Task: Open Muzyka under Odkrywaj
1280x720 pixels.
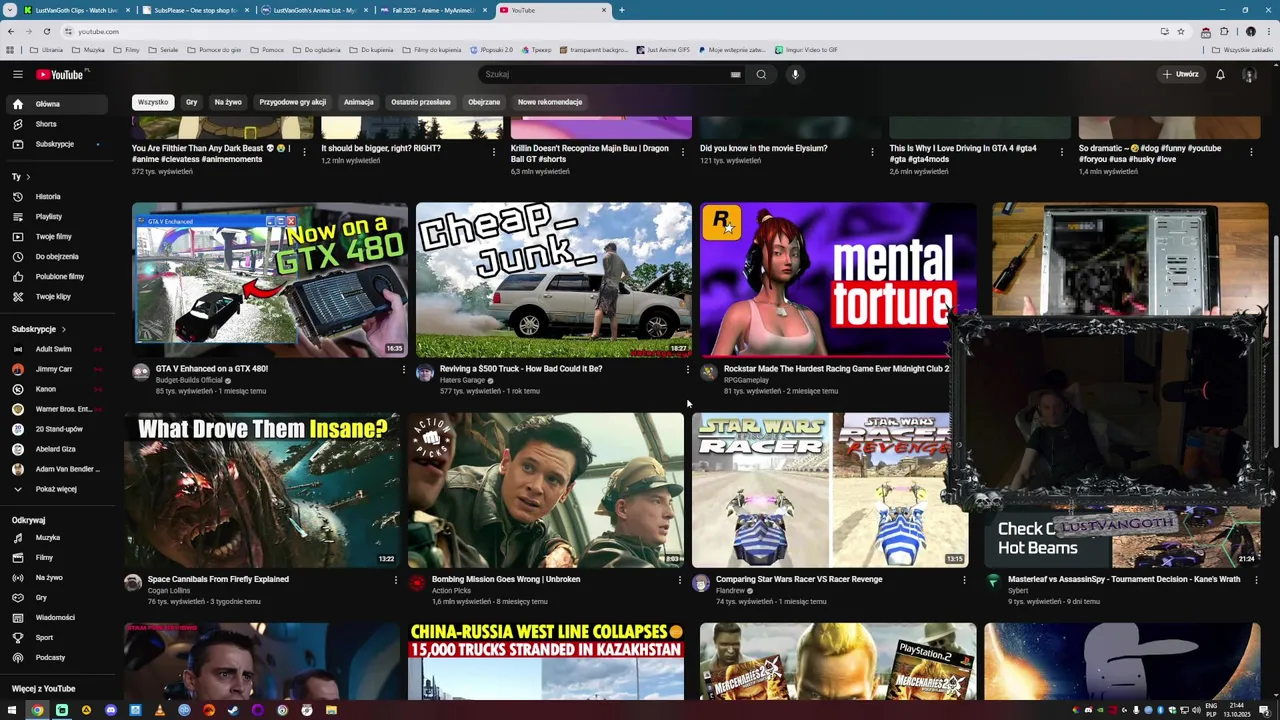Action: [59, 538]
